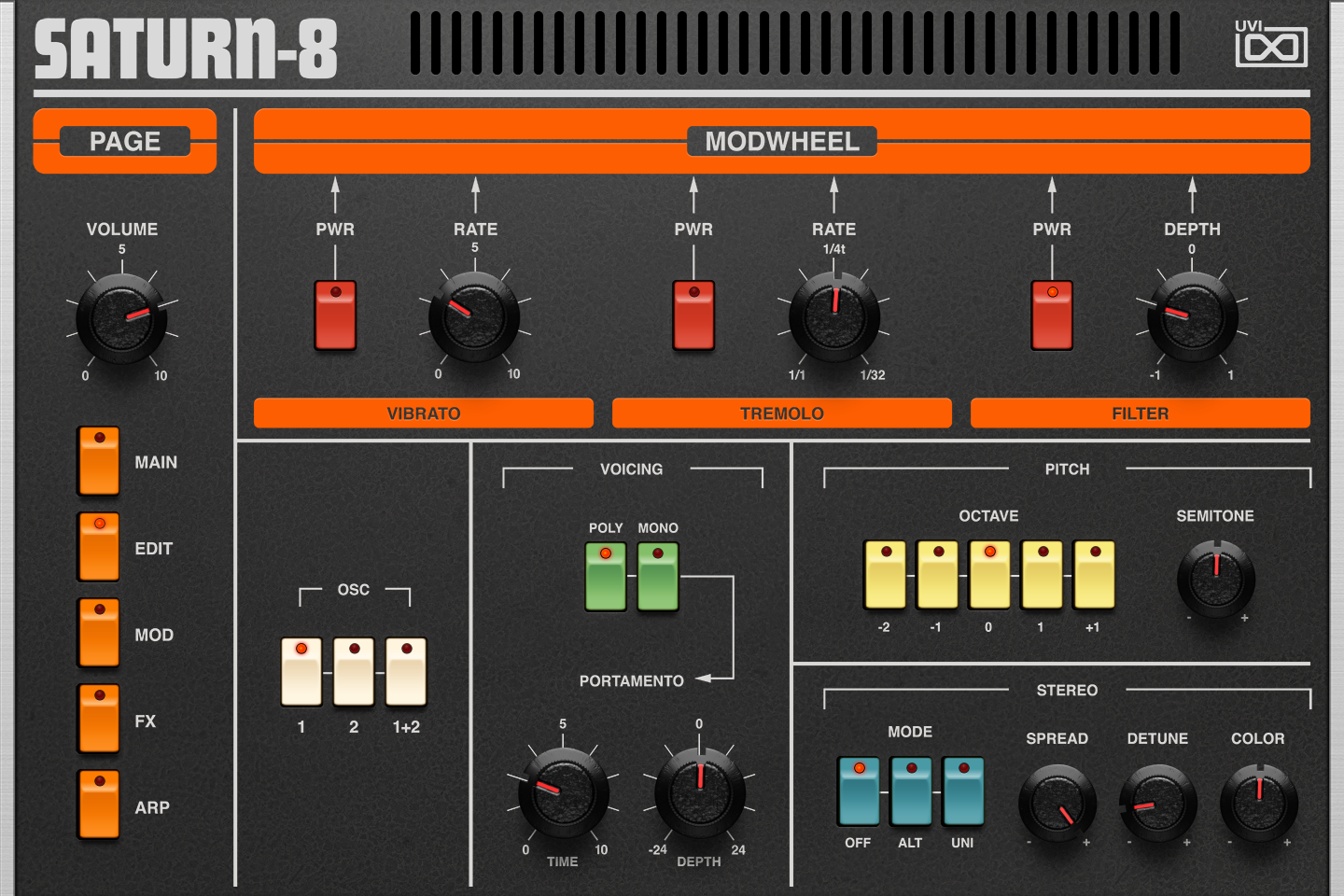Set octave to -2
Viewport: 1344px width, 896px height.
(x=886, y=574)
